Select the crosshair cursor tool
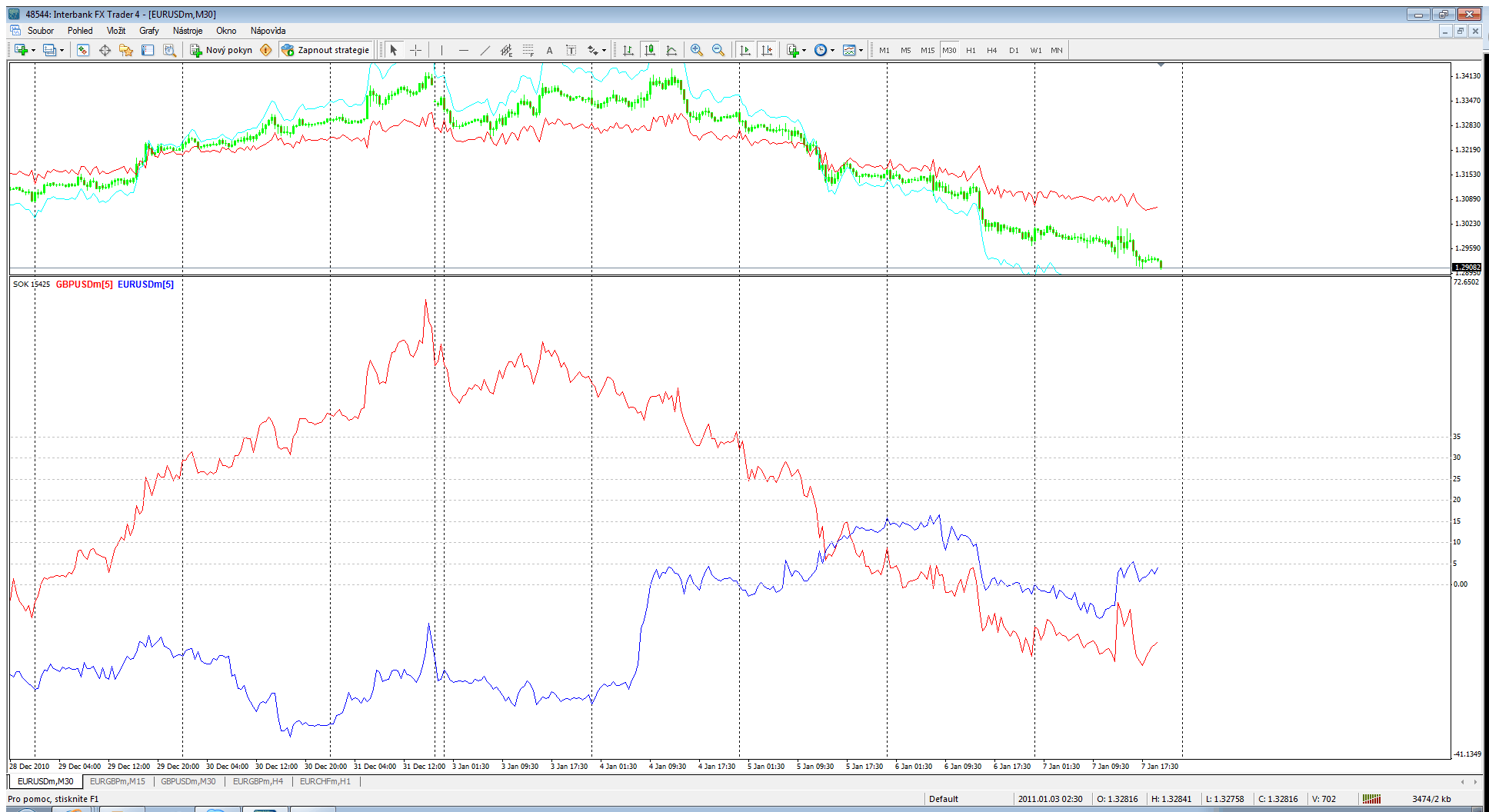Viewport: 1489px width, 812px height. click(x=416, y=50)
